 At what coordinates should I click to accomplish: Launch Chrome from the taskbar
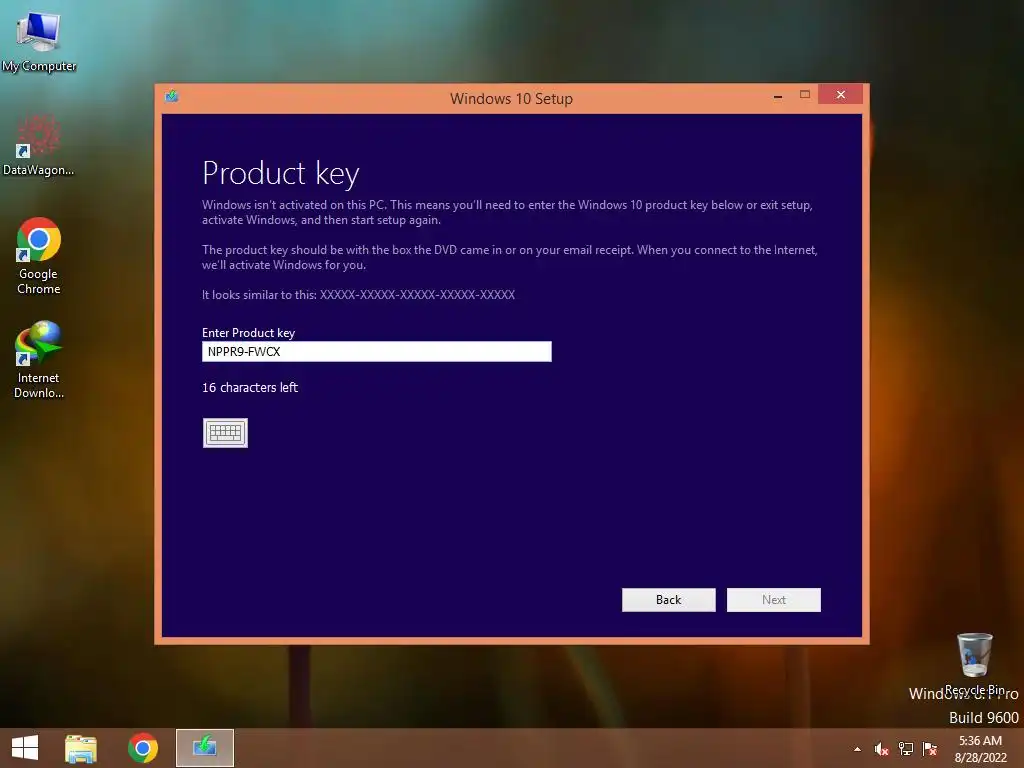[143, 748]
